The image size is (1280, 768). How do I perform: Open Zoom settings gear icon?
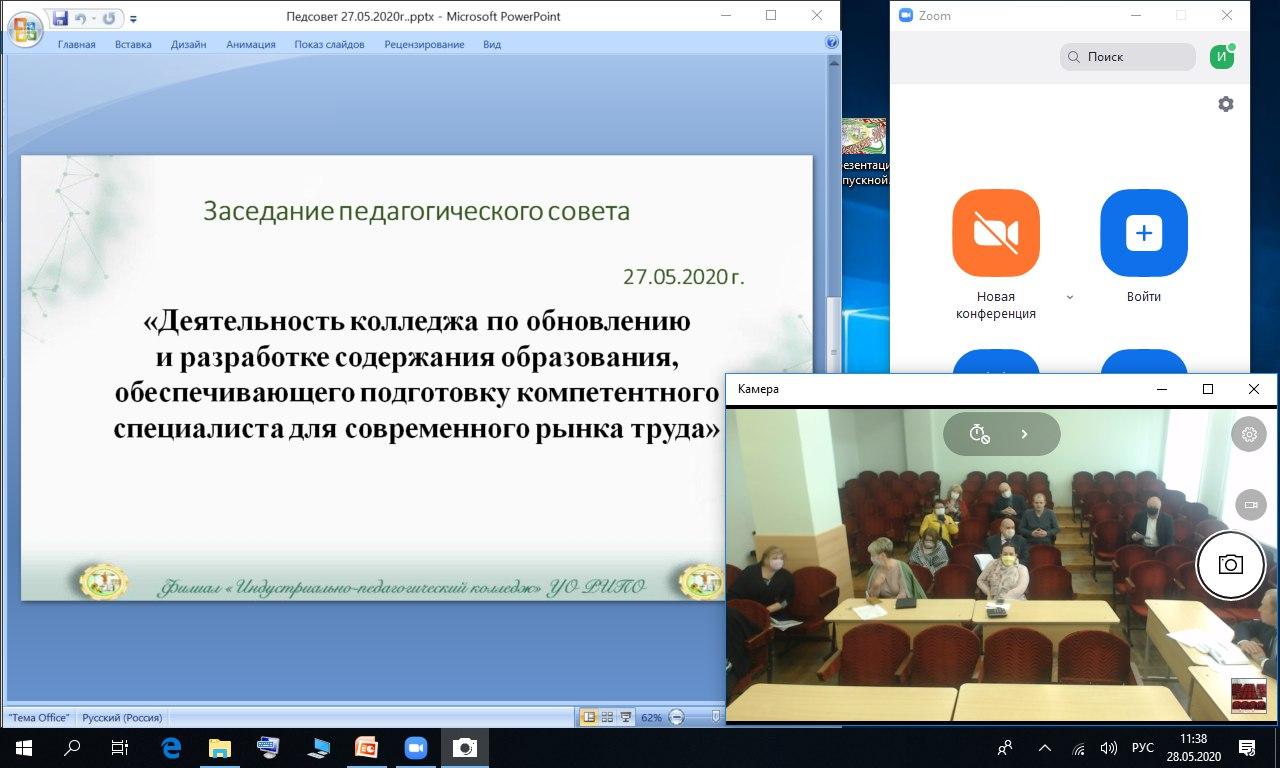point(1225,104)
